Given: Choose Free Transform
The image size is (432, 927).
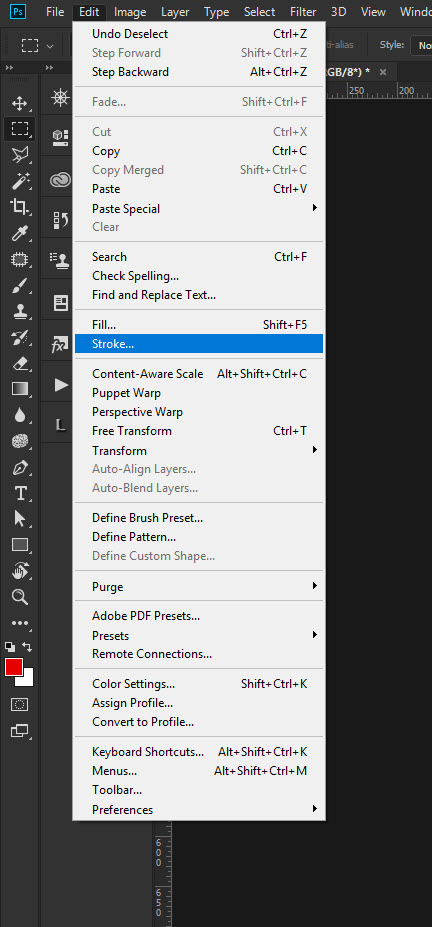Looking at the screenshot, I should (x=199, y=431).
